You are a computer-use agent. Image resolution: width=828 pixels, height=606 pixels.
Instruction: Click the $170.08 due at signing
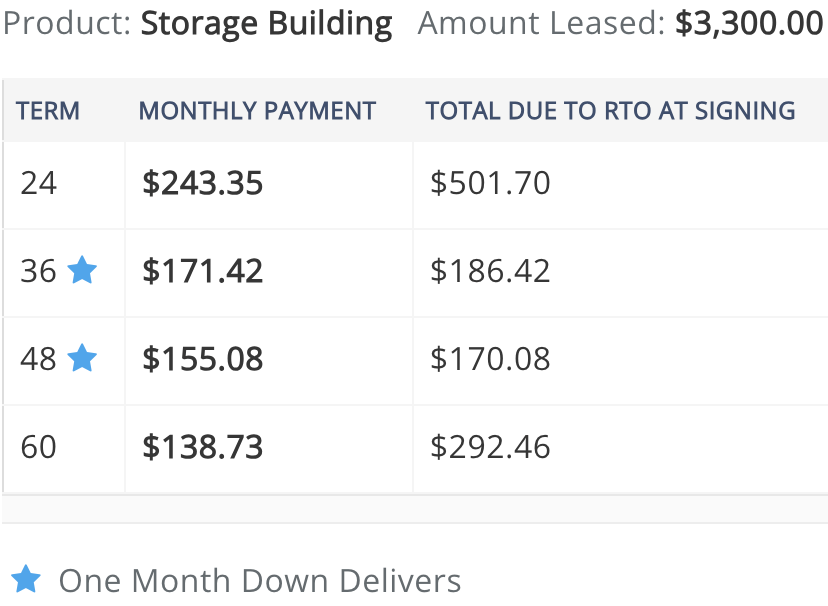coord(490,359)
